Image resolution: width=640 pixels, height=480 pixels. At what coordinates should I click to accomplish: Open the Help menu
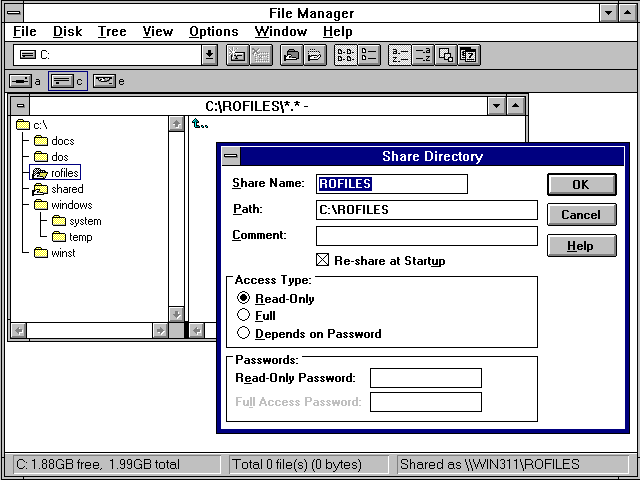(x=337, y=31)
